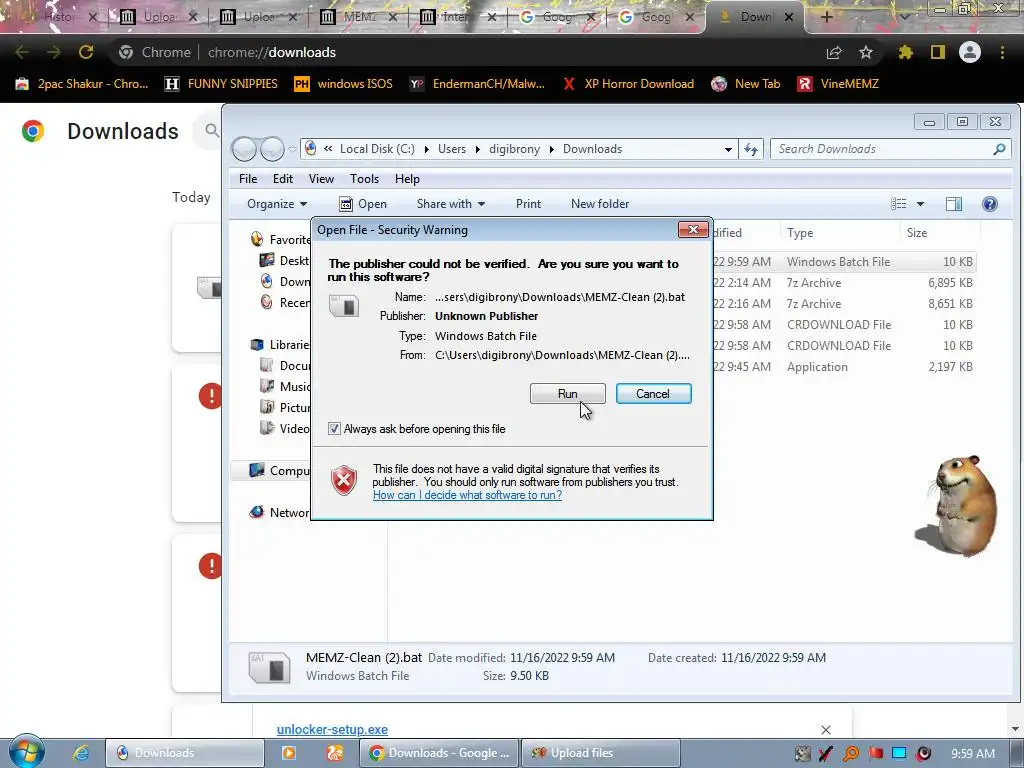
Task: Open Explorer help question mark icon
Action: [x=989, y=204]
